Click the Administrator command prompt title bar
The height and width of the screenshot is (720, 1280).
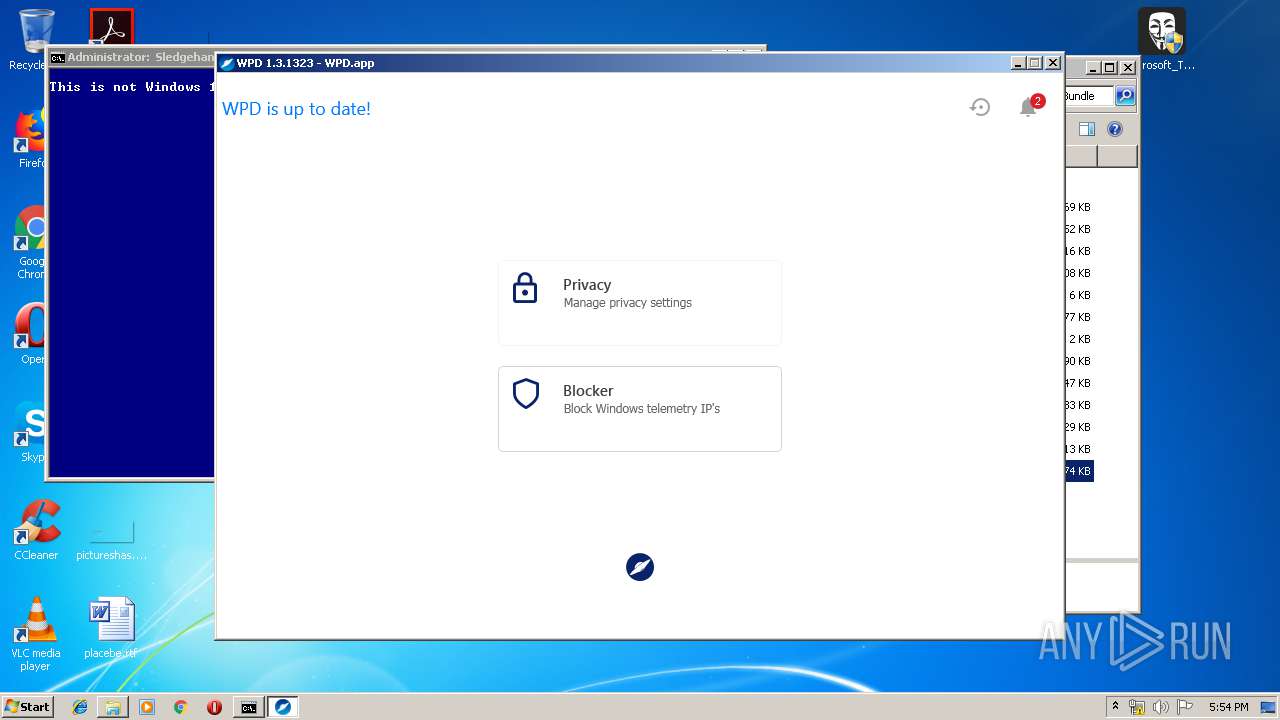tap(132, 58)
